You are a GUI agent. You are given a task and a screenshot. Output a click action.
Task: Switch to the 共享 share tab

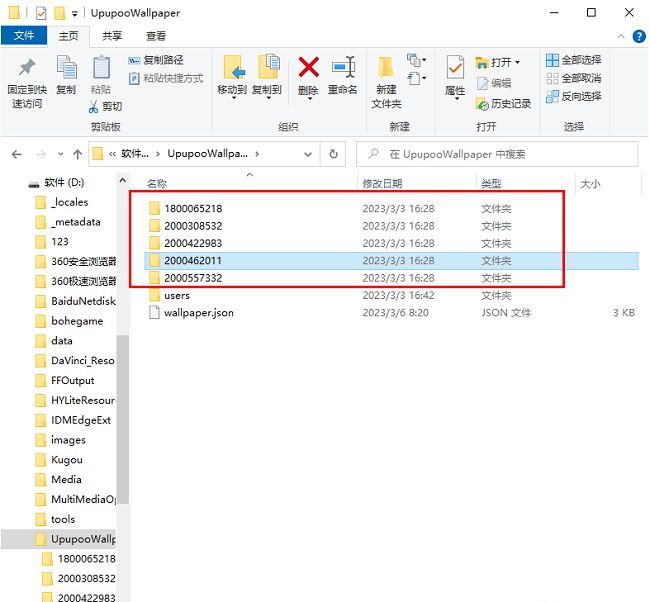pyautogui.click(x=112, y=36)
